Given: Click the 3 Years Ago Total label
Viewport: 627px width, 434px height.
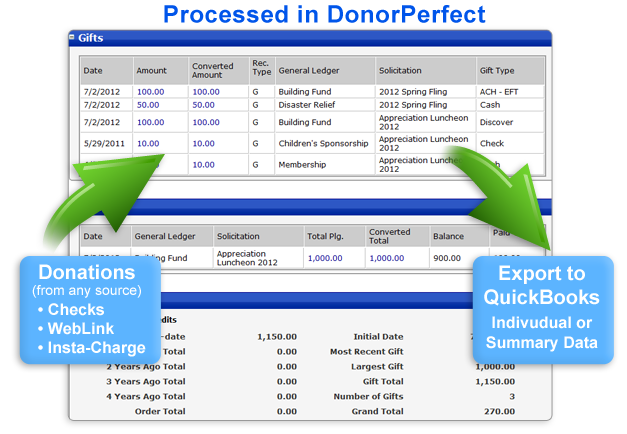Looking at the screenshot, I should point(146,382).
